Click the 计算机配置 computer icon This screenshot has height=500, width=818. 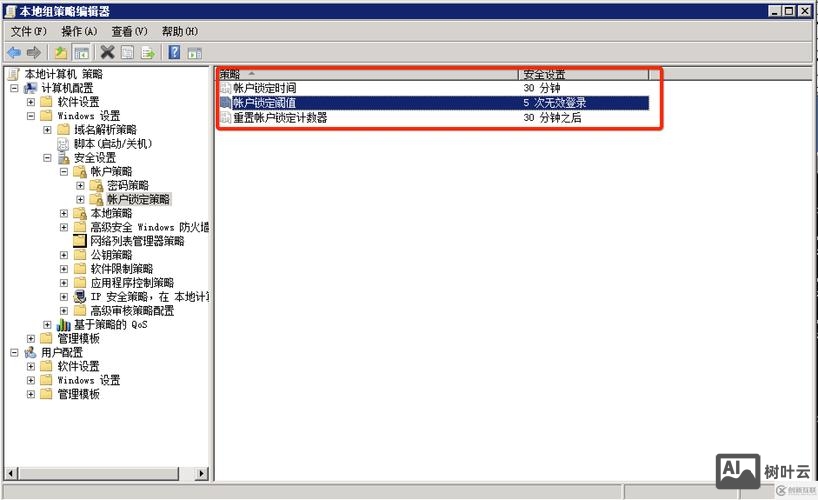[31, 88]
